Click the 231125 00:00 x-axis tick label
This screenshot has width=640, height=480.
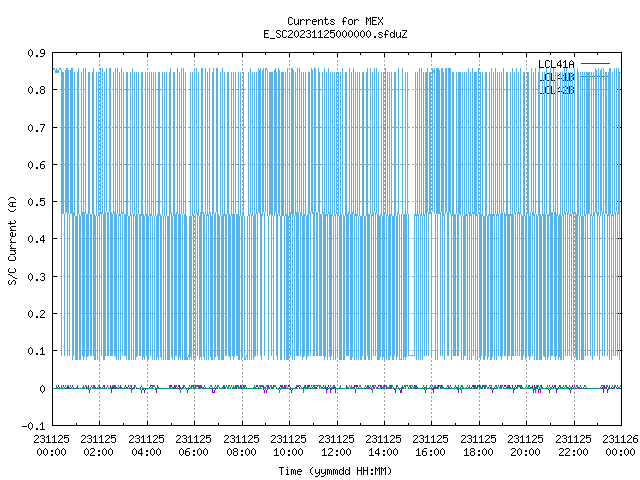pyautogui.click(x=51, y=445)
